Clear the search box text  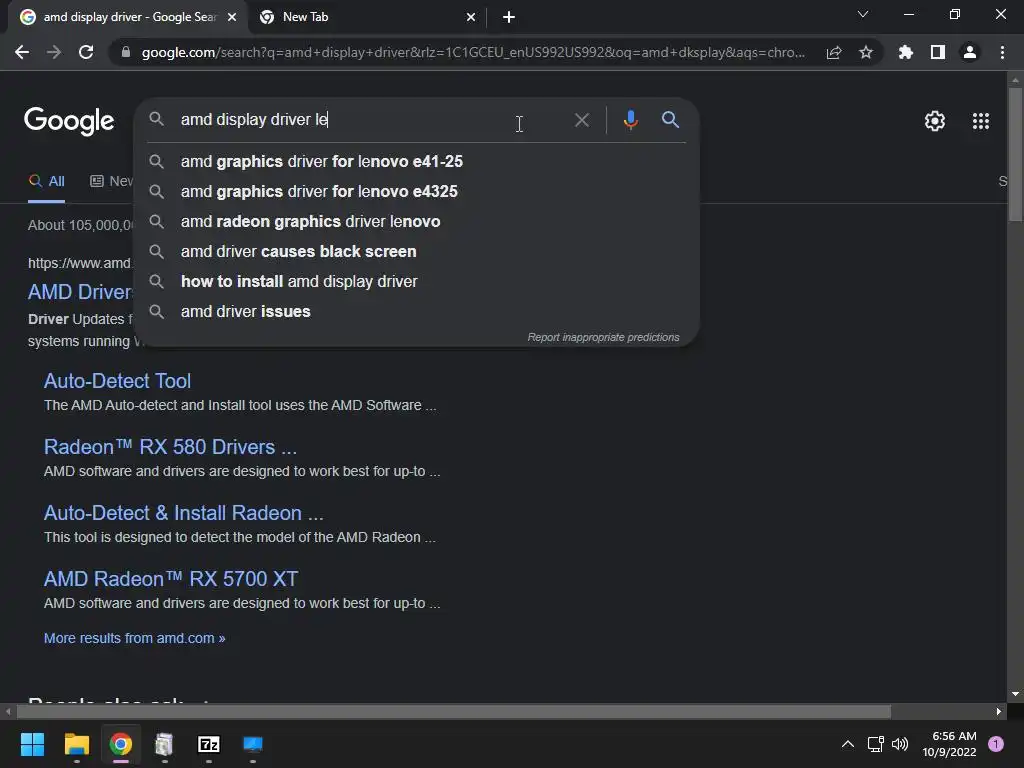pos(582,120)
